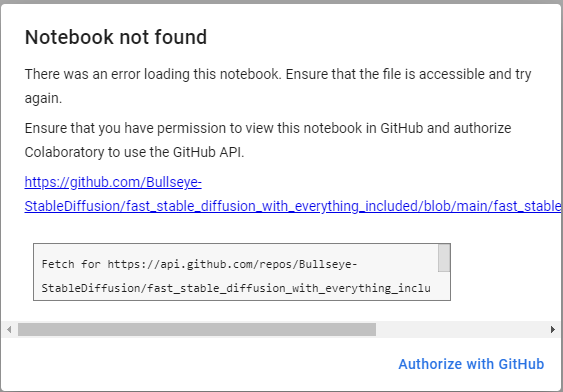563x392 pixels.
Task: Click the word 'Colaboratory' in the message
Action: click(x=64, y=152)
